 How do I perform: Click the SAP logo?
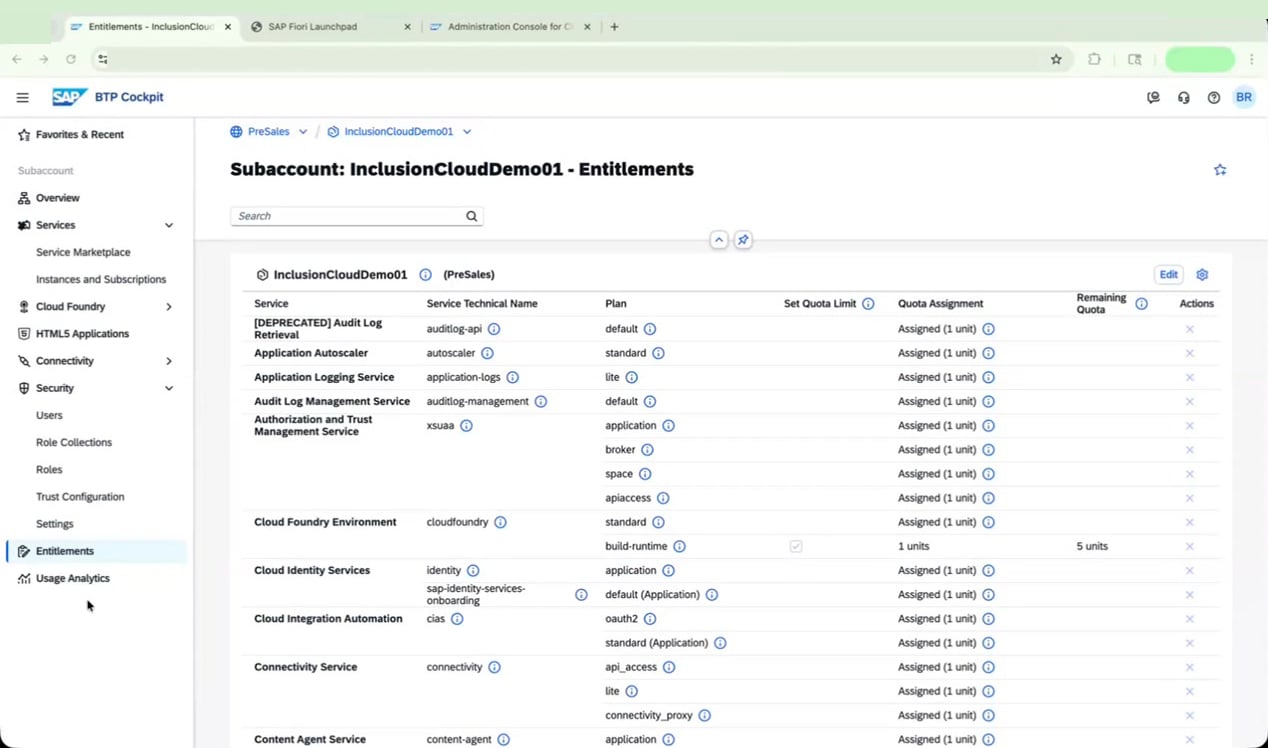coord(70,97)
